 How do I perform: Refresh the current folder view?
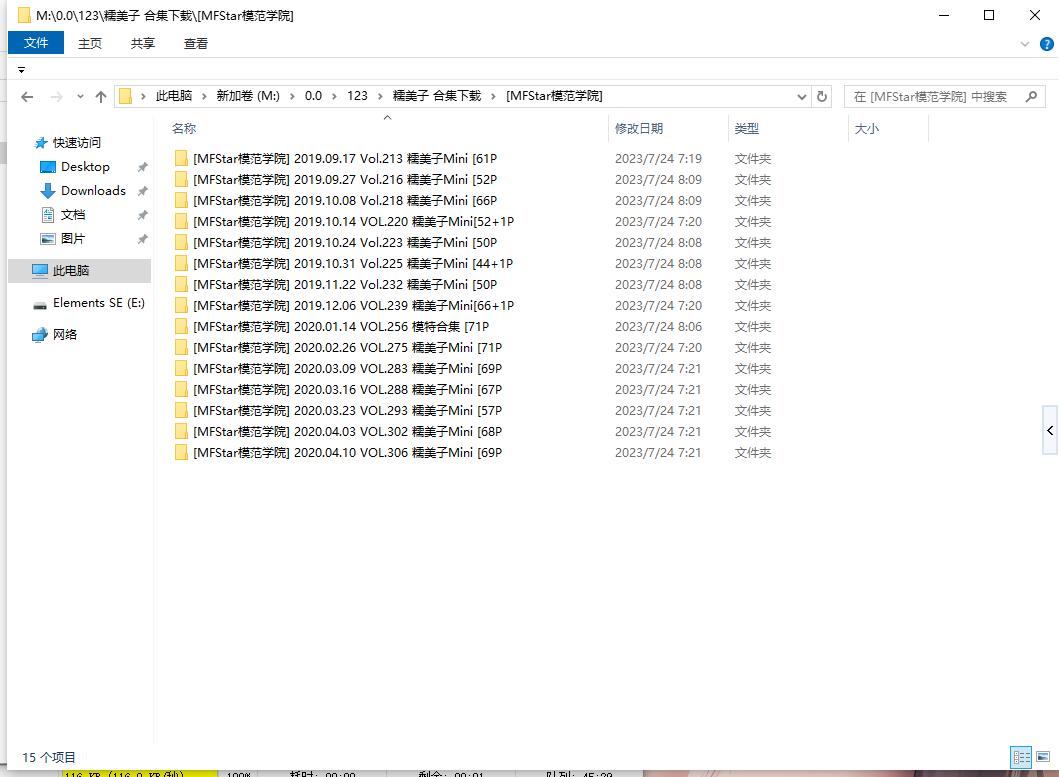(x=822, y=97)
